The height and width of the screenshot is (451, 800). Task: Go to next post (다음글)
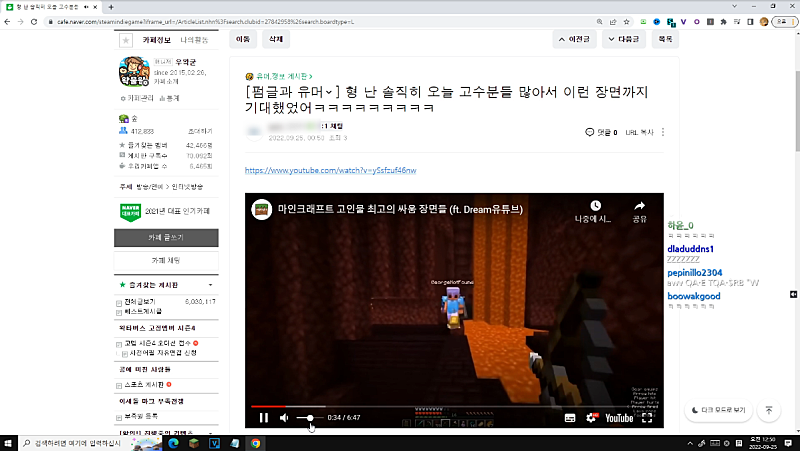coord(624,39)
